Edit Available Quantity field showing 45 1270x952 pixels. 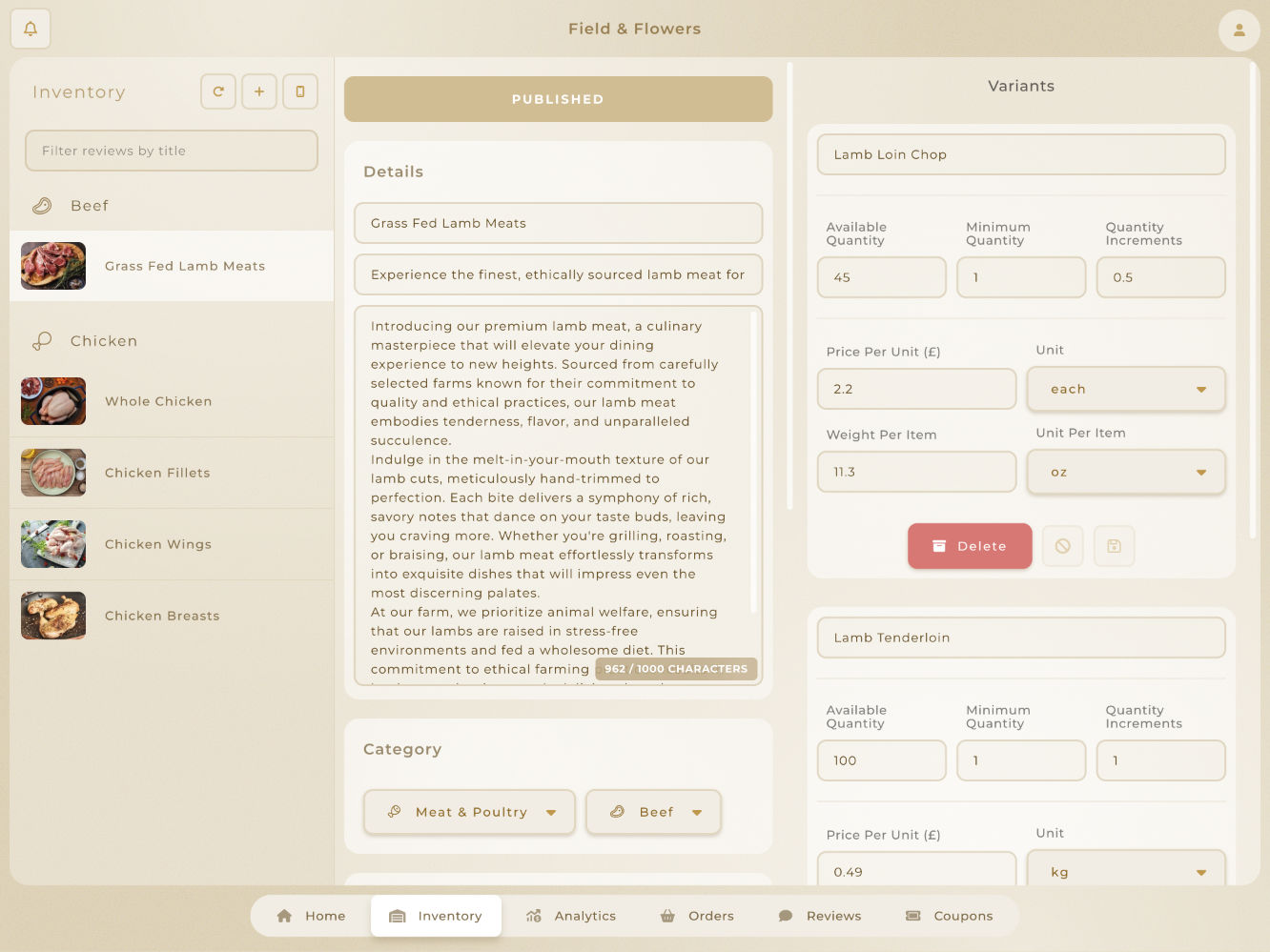[882, 277]
